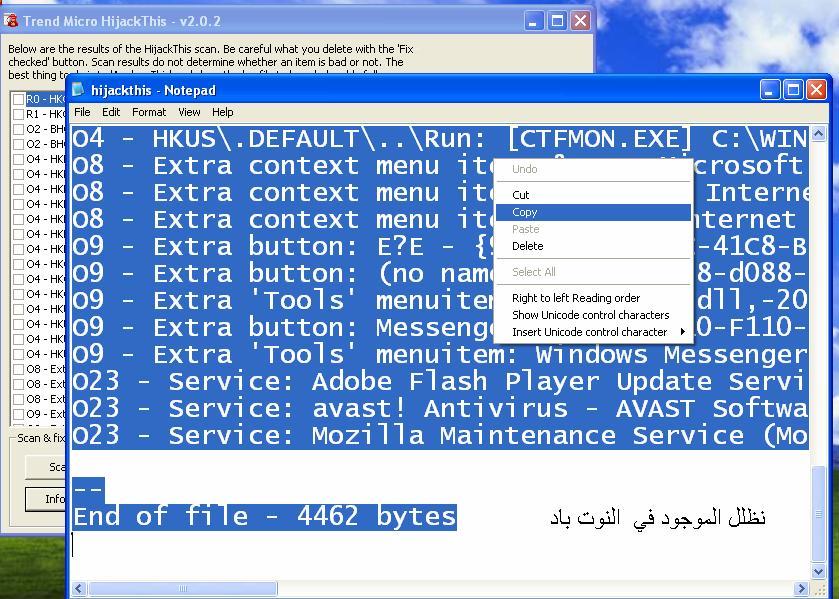Viewport: 839px width, 599px height.
Task: Maximize the HijackThis window
Action: point(556,21)
